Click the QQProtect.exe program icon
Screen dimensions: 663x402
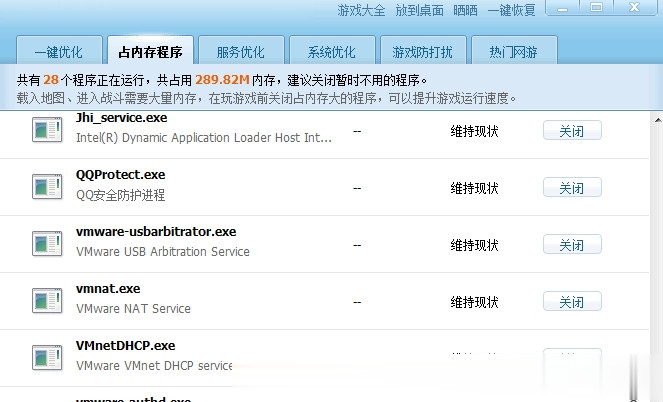[47, 186]
